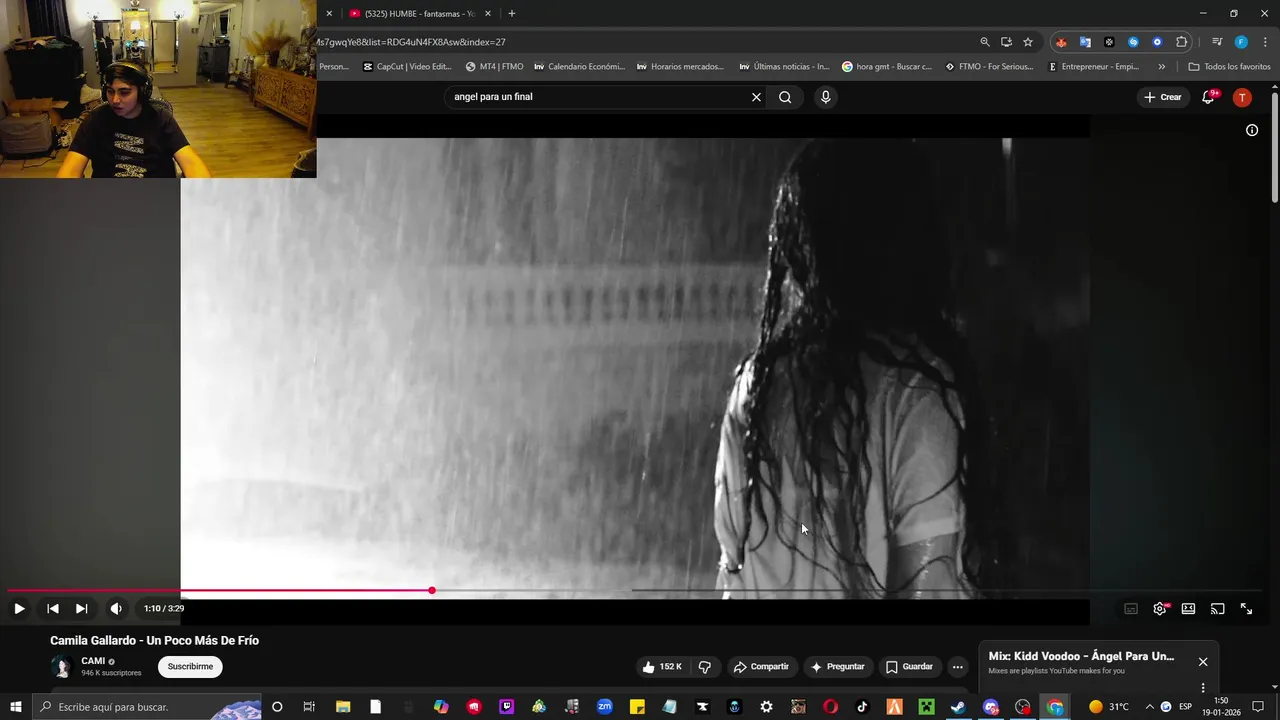Open more actions three-dot menu
The height and width of the screenshot is (720, 1280).
(957, 667)
